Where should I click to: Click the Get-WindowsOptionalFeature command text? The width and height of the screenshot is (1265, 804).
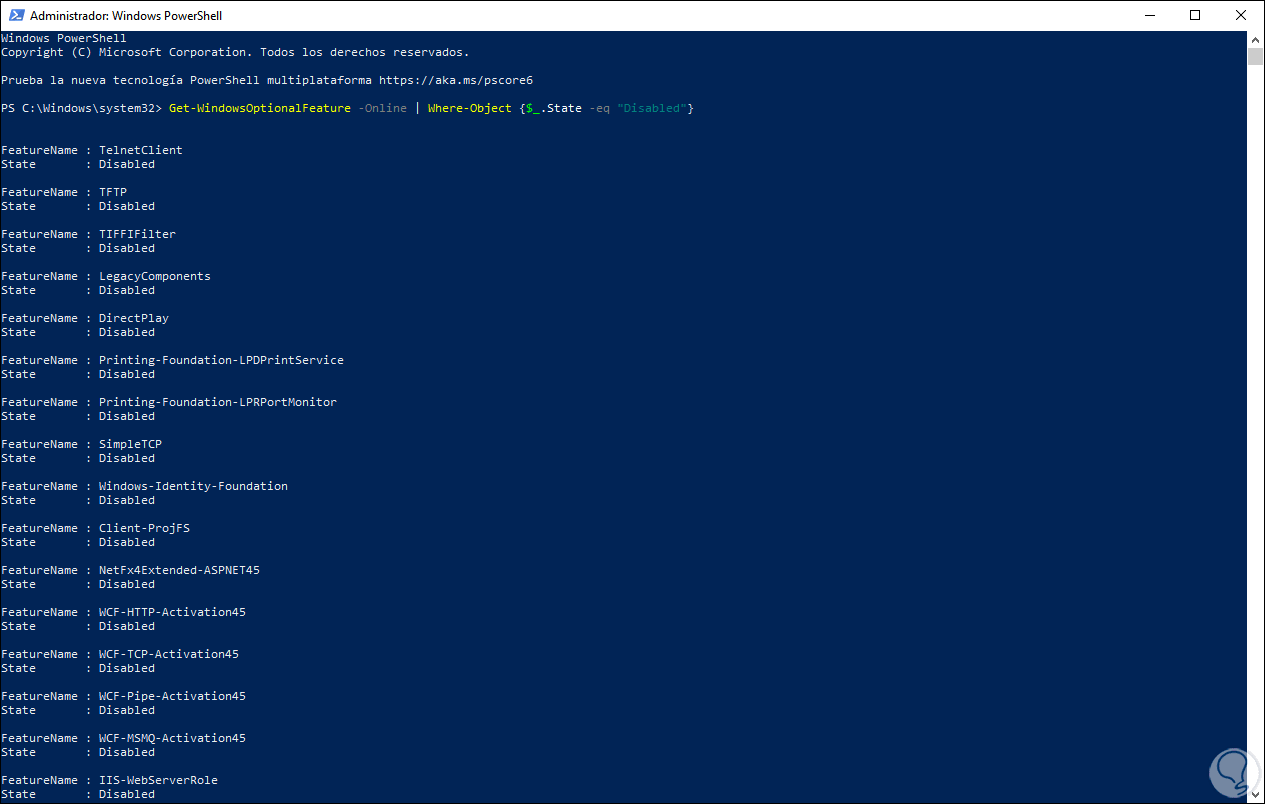click(x=260, y=108)
